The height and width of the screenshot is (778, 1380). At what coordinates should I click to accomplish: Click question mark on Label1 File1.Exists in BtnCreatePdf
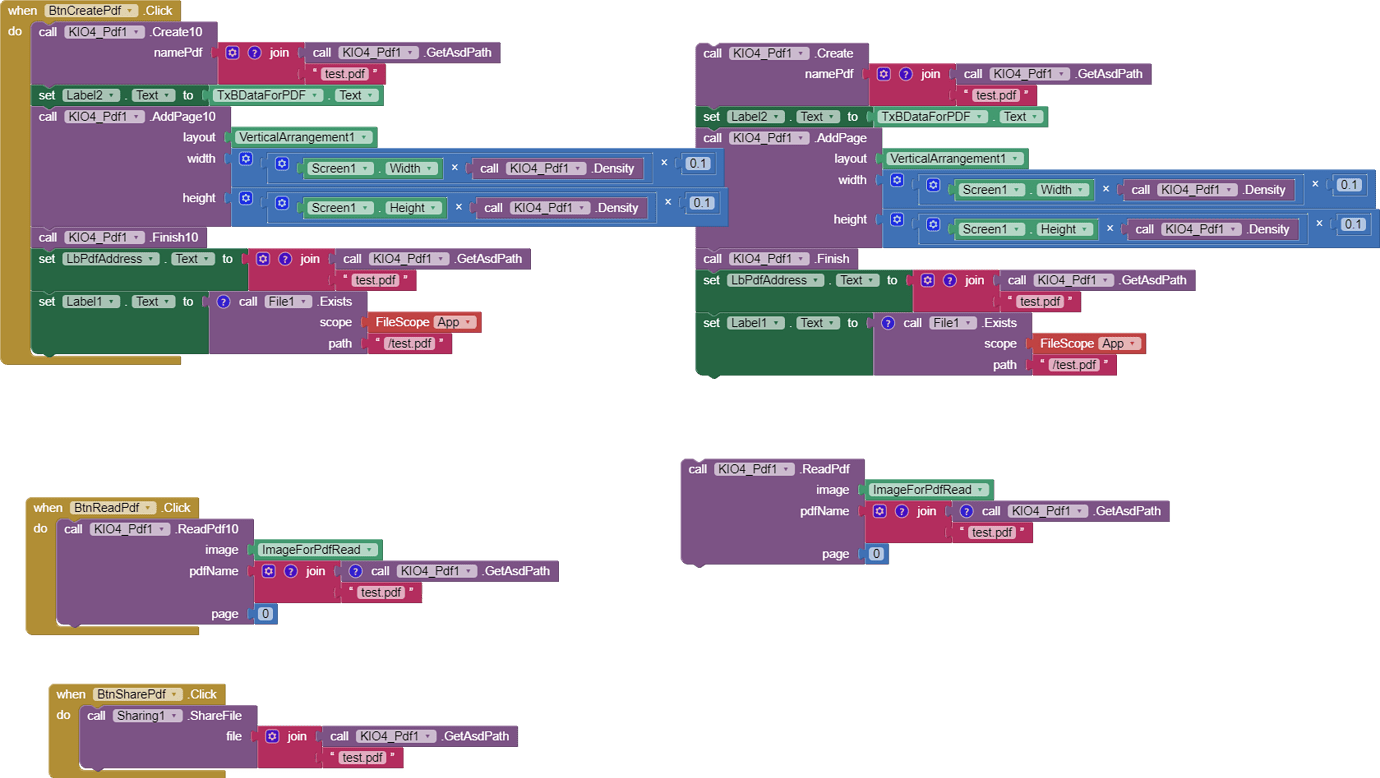pos(222,301)
